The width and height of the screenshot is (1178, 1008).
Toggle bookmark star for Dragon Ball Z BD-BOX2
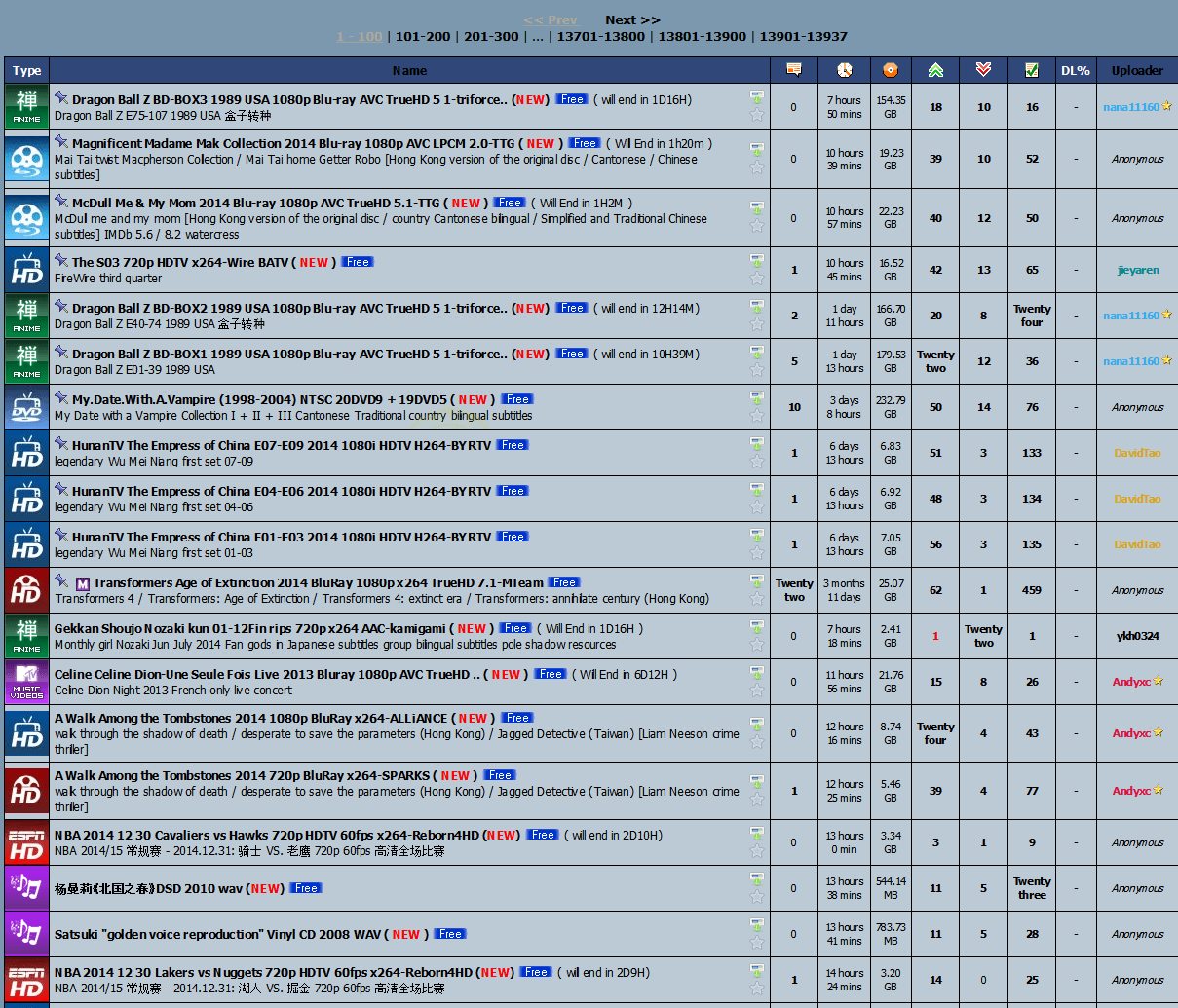pos(756,323)
